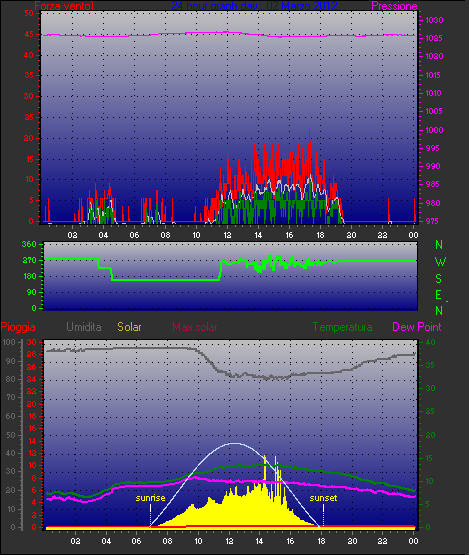Click the 22 hour tick under wind chart

(x=382, y=235)
